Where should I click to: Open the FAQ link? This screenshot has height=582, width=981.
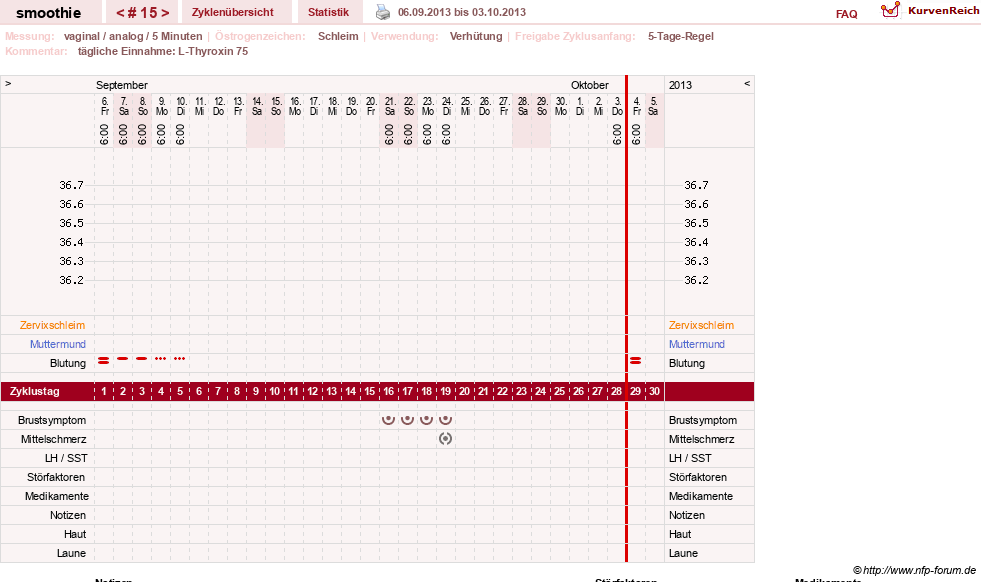pos(846,14)
